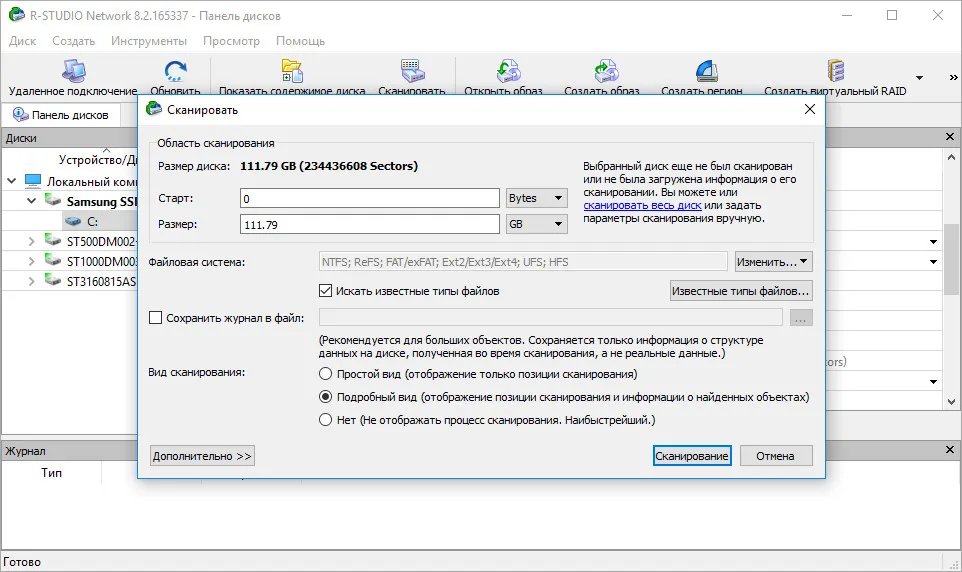Screen dimensions: 962x572
Task: Switch to the Панель дисков tab
Action: [x=61, y=115]
